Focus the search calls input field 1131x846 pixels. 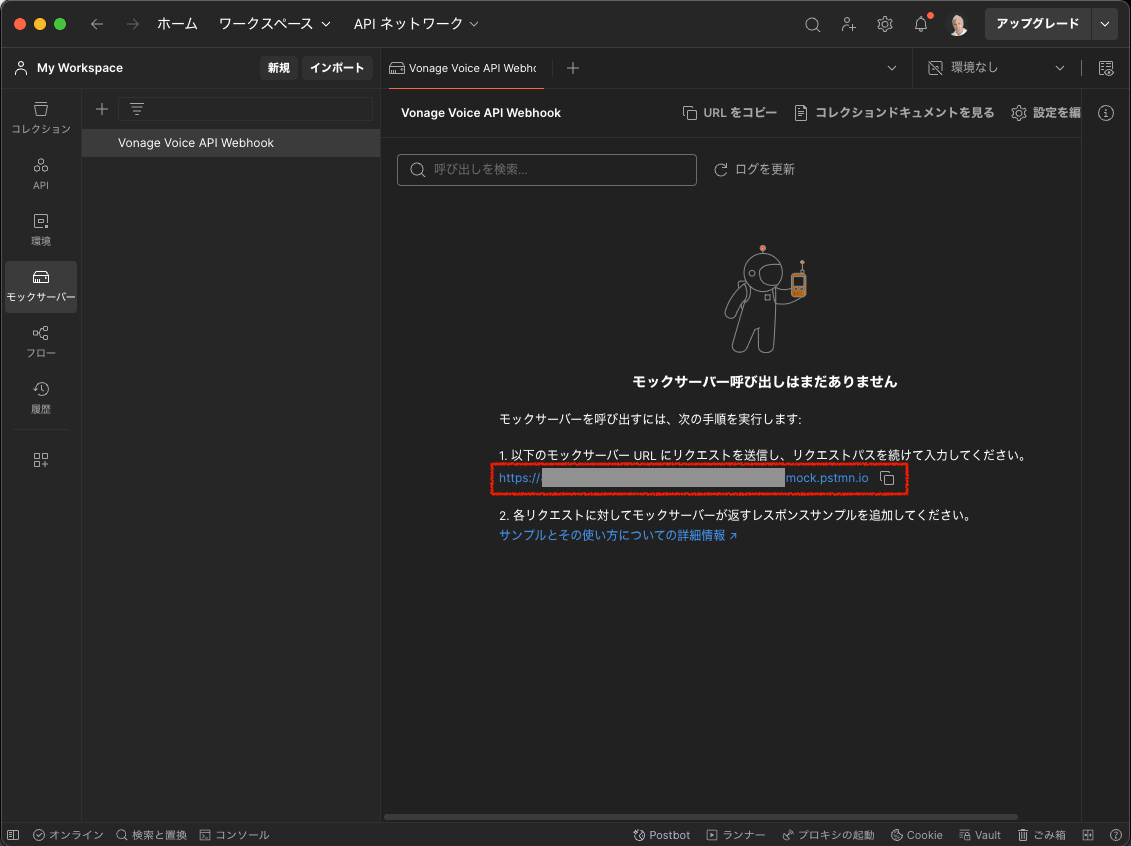tap(547, 169)
